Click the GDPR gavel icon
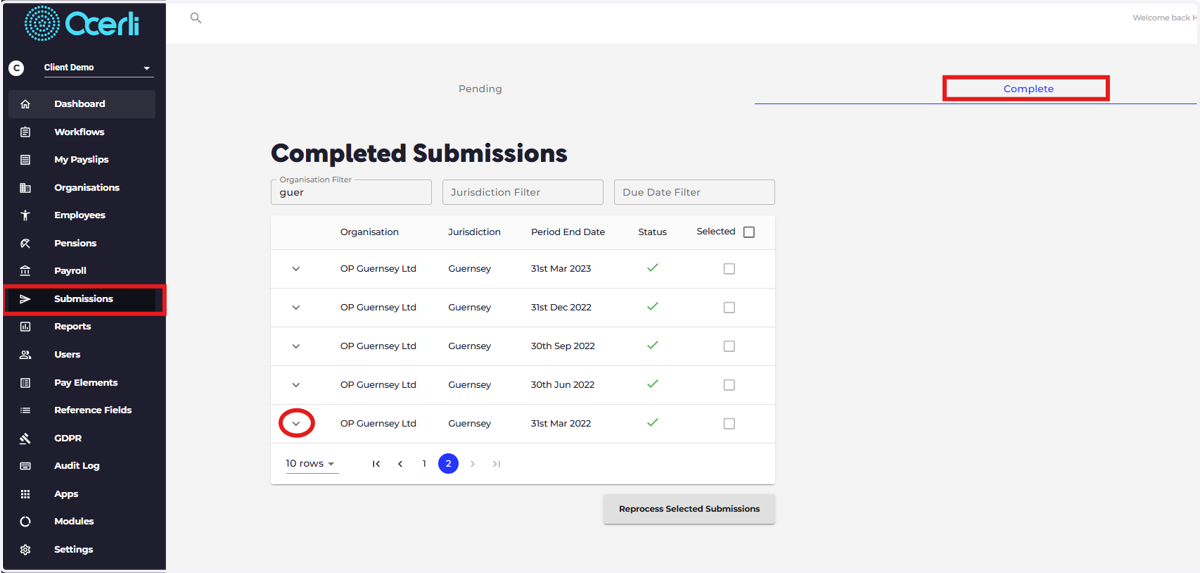This screenshot has width=1200, height=573. [26, 438]
